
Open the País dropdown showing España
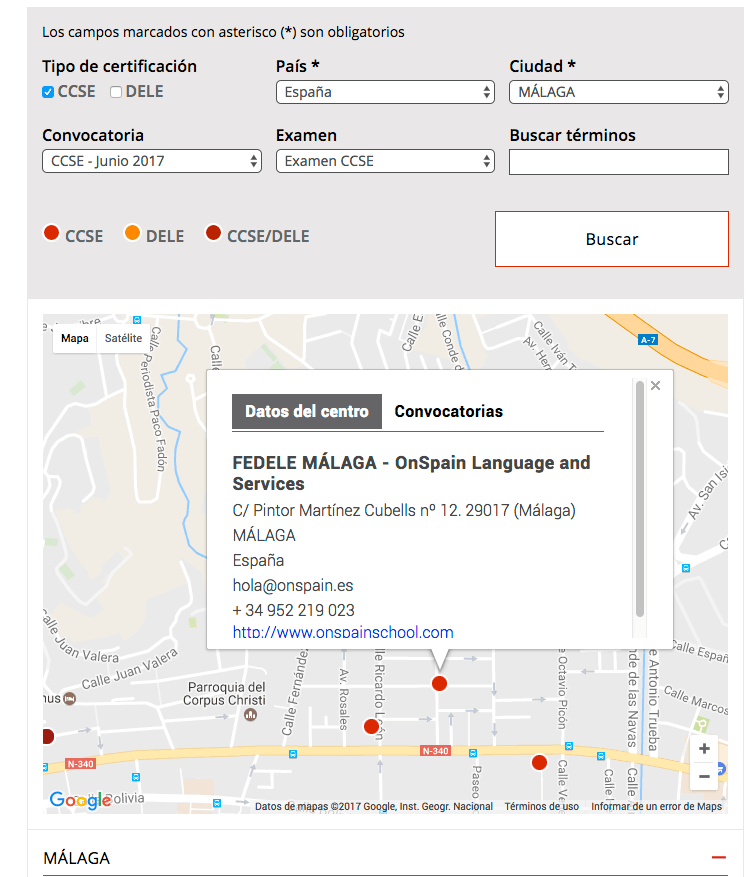385,92
